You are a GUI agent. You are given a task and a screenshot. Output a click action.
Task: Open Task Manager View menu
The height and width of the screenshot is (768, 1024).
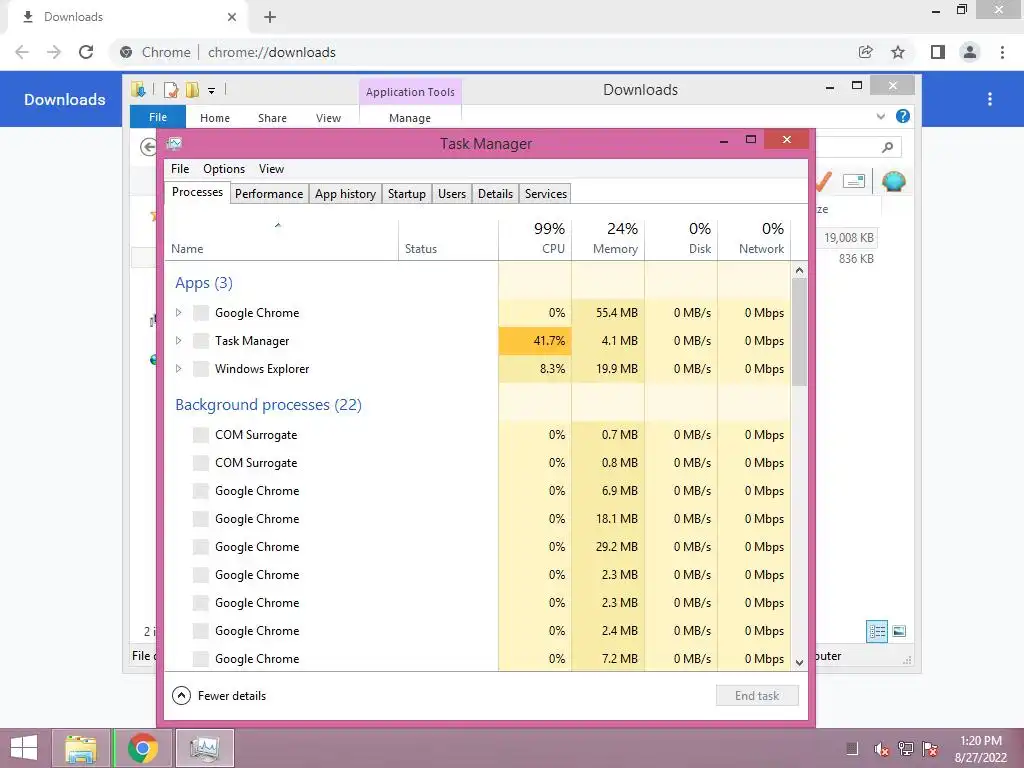coord(271,169)
